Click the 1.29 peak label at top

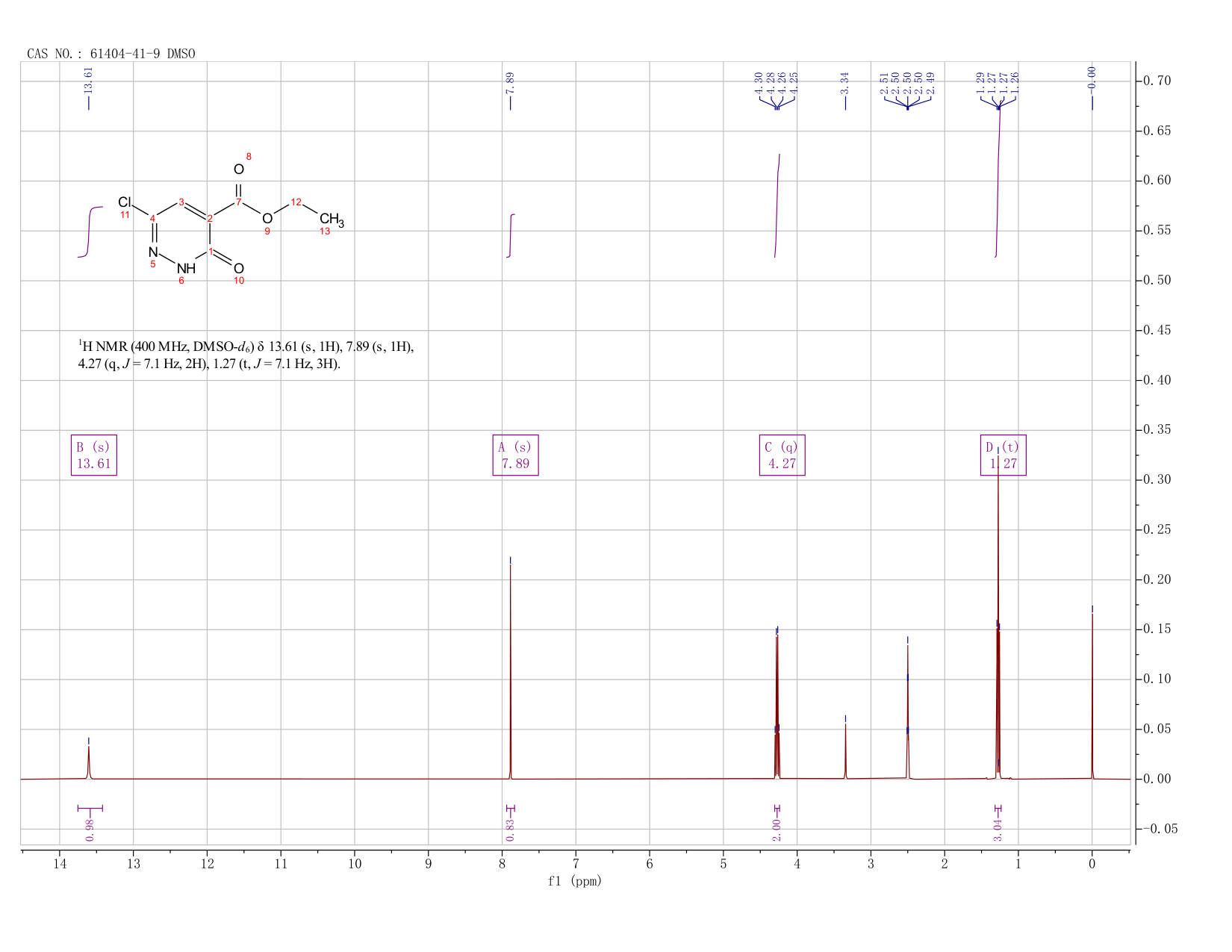click(980, 82)
